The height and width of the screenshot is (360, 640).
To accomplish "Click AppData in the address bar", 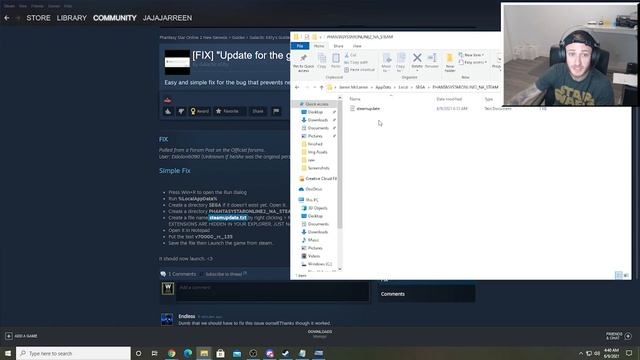I will pos(383,87).
